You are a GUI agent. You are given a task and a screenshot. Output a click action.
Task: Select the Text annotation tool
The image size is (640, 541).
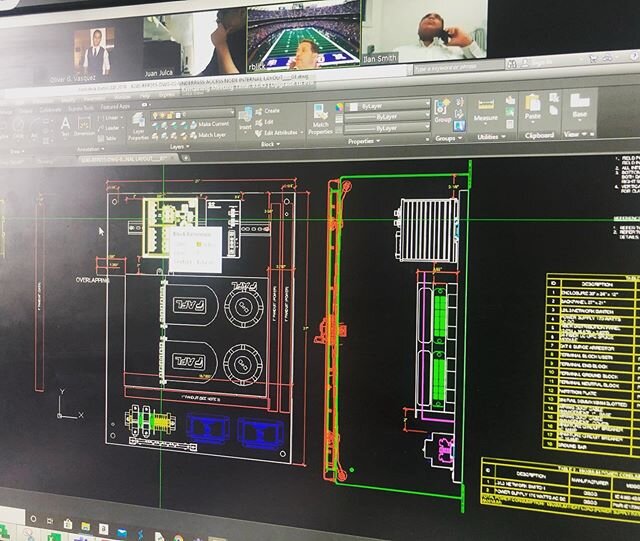click(65, 126)
